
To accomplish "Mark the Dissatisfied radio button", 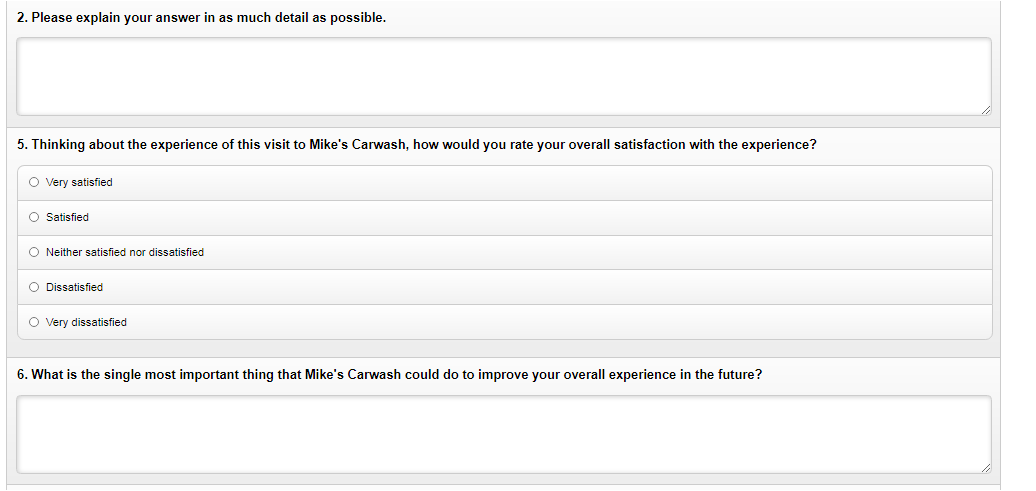I will point(34,287).
